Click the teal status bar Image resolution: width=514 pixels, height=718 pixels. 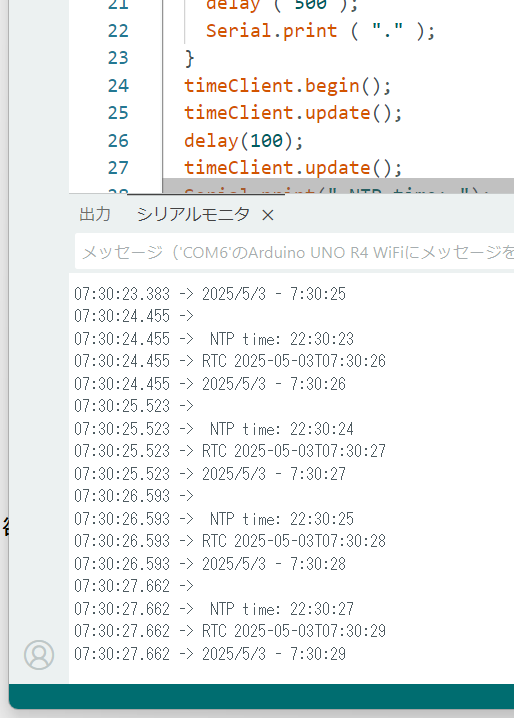[x=261, y=696]
